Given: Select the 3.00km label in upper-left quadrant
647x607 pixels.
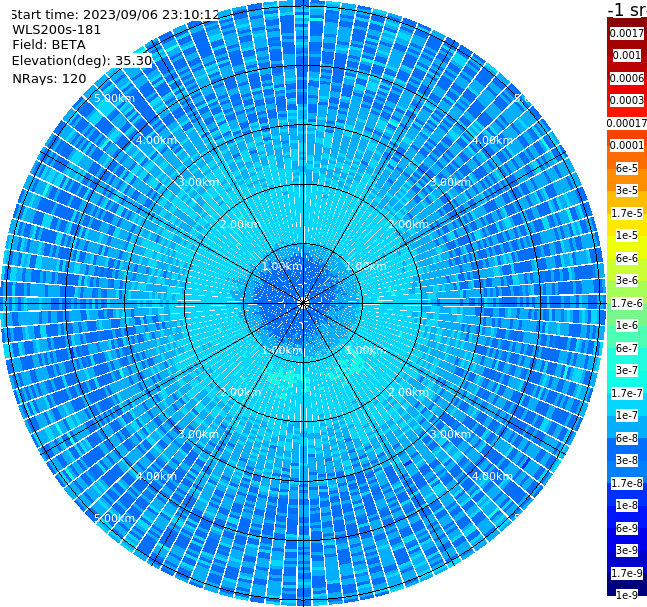Looking at the screenshot, I should pyautogui.click(x=198, y=182).
